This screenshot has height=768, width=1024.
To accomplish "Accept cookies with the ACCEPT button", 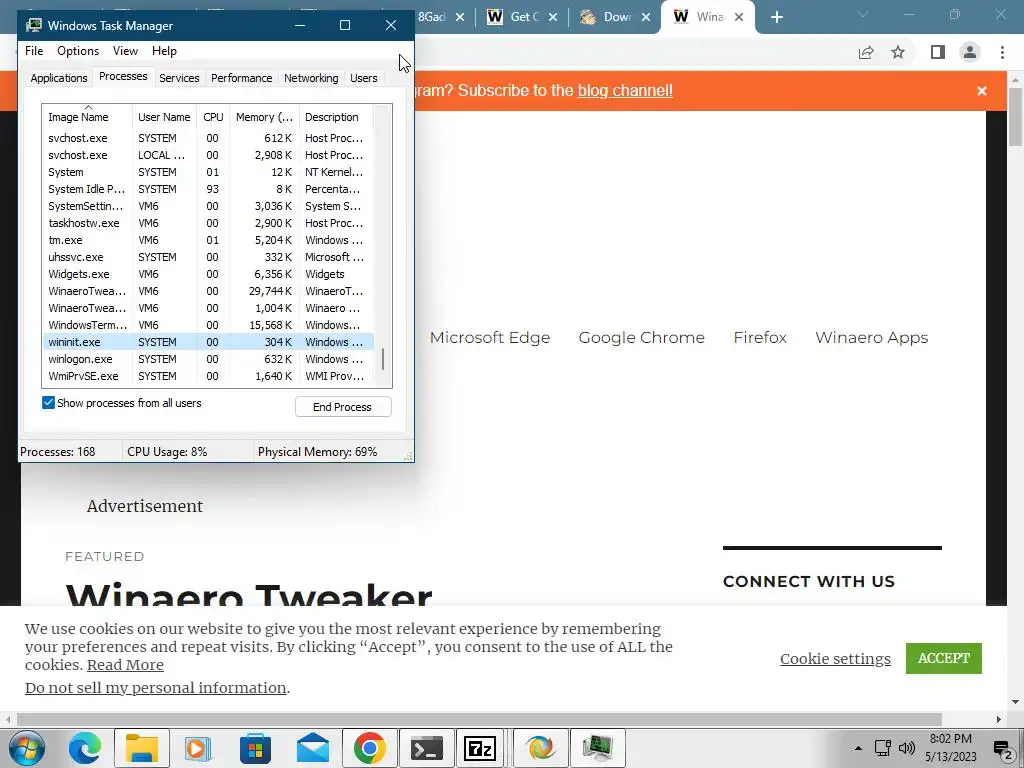I will click(x=944, y=658).
